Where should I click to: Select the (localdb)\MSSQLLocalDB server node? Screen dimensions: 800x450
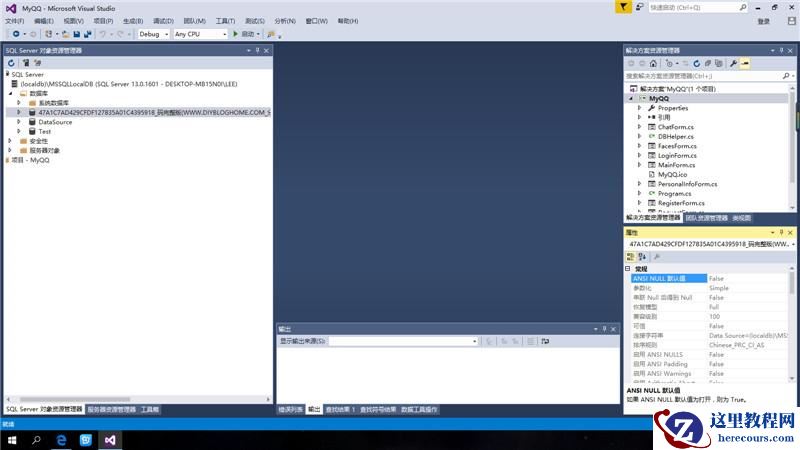click(129, 84)
